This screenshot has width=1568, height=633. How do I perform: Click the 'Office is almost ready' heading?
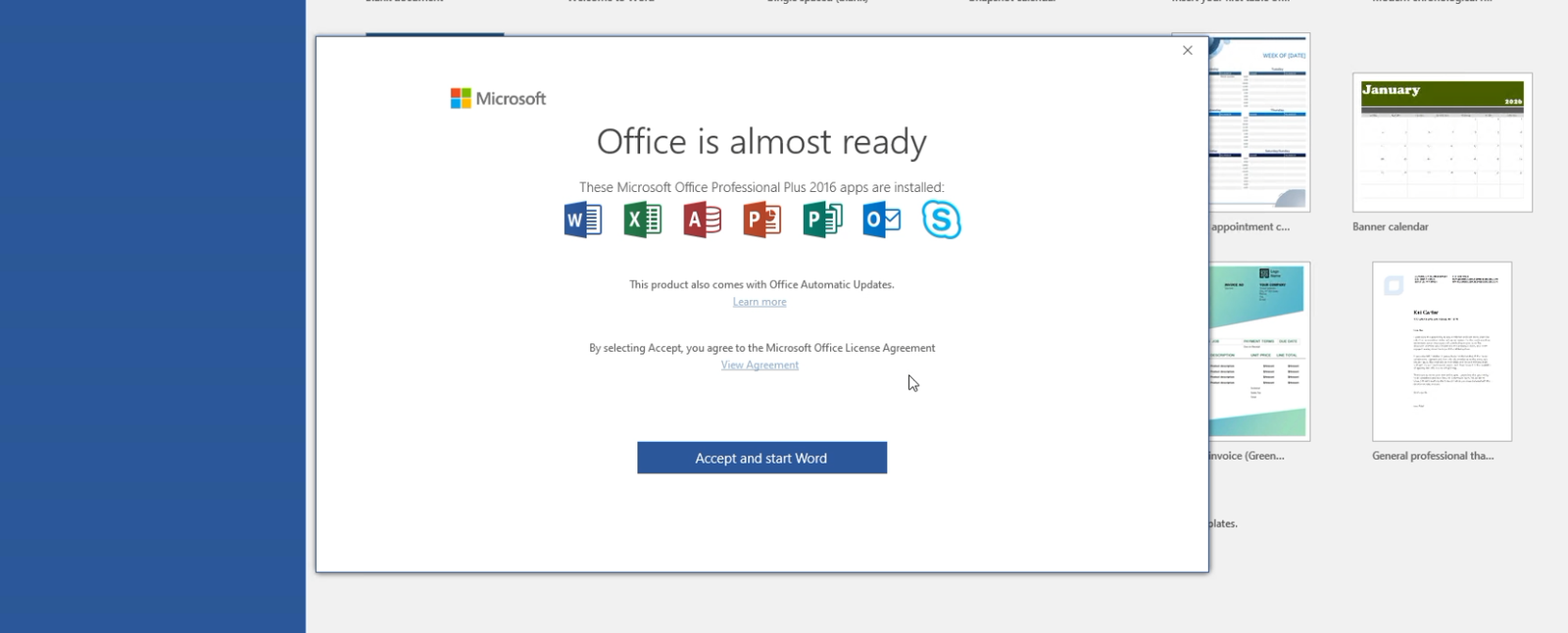[761, 142]
